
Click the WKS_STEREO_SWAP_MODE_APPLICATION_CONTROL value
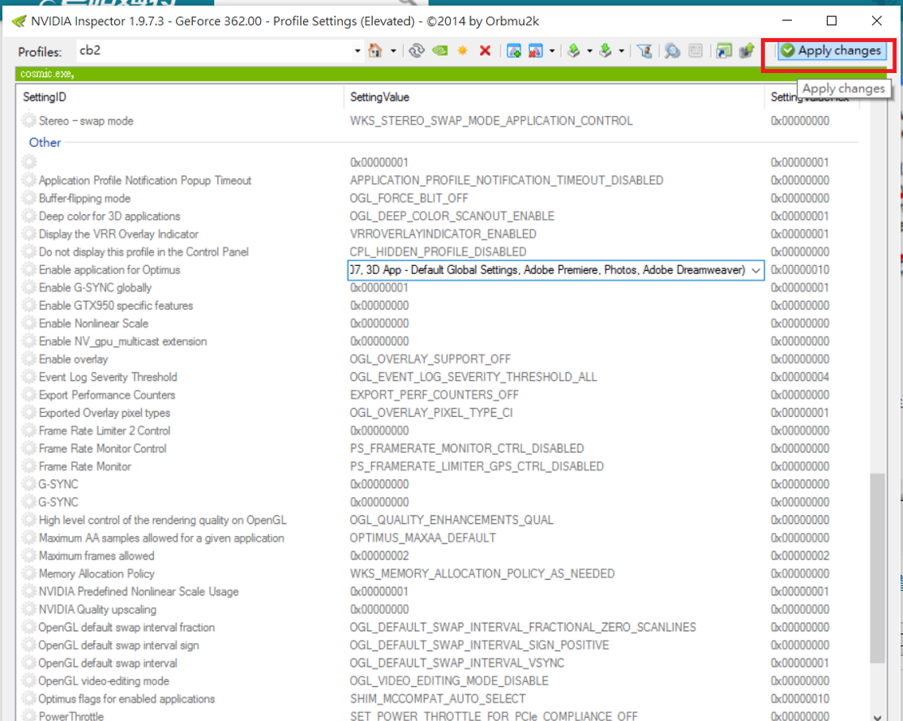point(491,120)
